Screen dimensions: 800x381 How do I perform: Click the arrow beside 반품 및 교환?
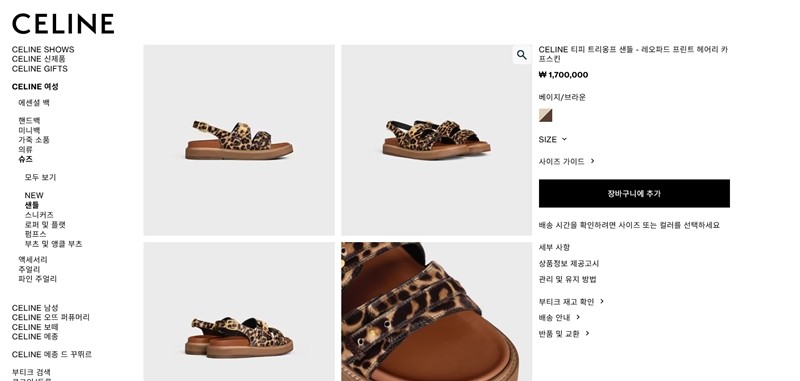pyautogui.click(x=587, y=334)
